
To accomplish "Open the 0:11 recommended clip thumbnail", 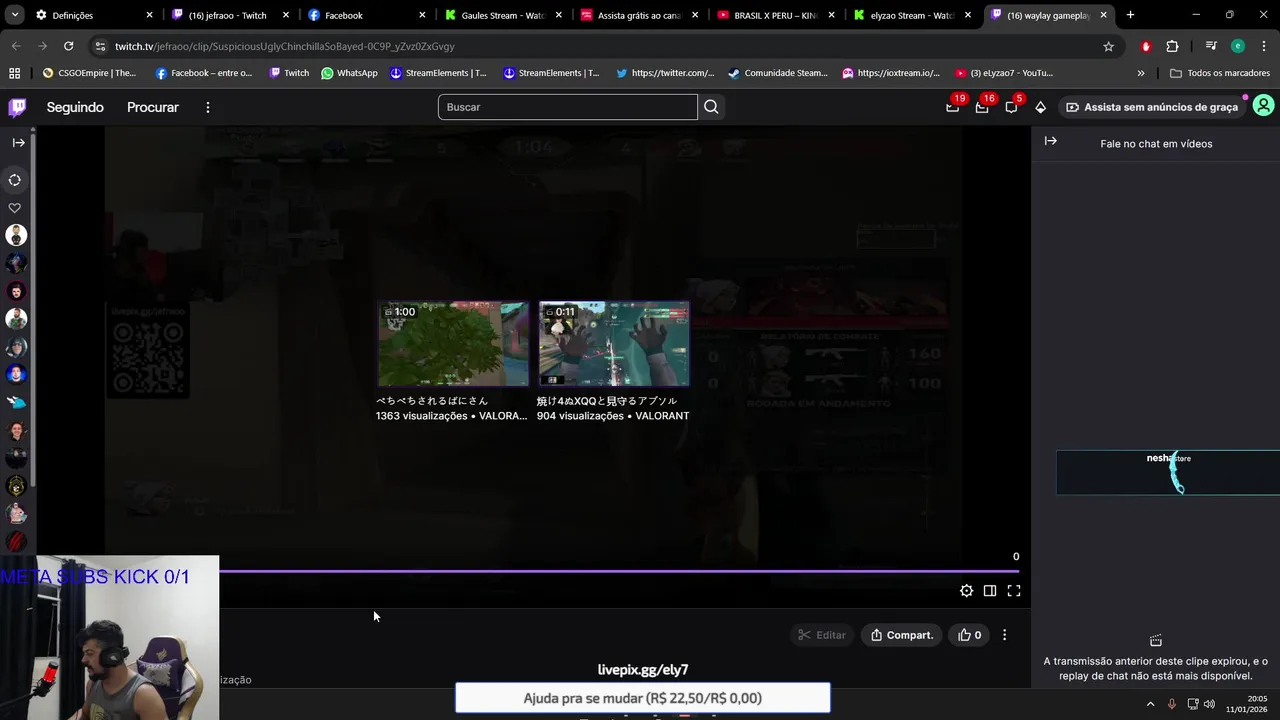I will (614, 343).
